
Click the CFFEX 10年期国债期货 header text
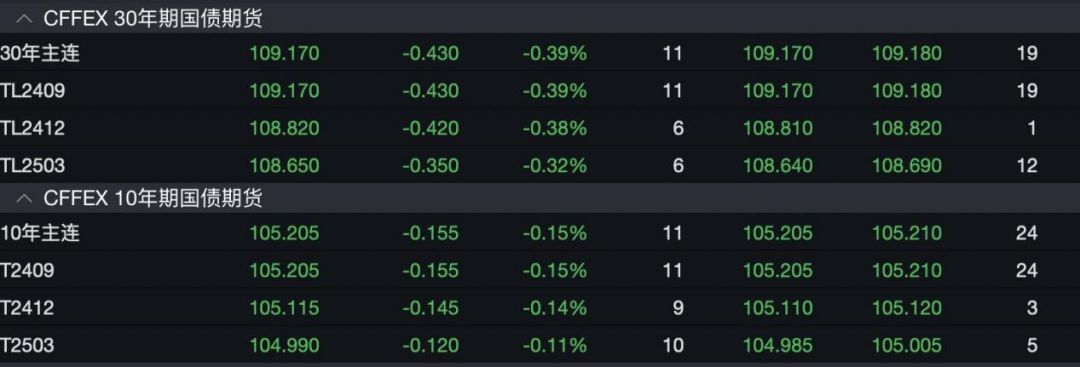[x=153, y=199]
